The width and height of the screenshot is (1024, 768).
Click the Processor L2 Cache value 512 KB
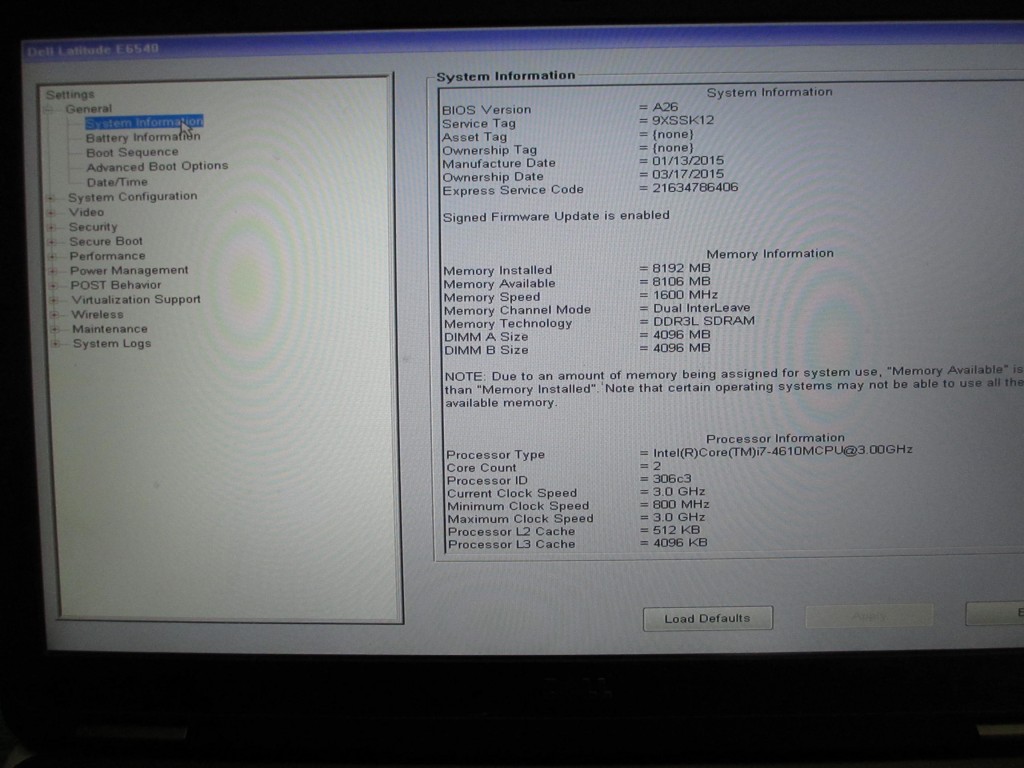tap(677, 530)
